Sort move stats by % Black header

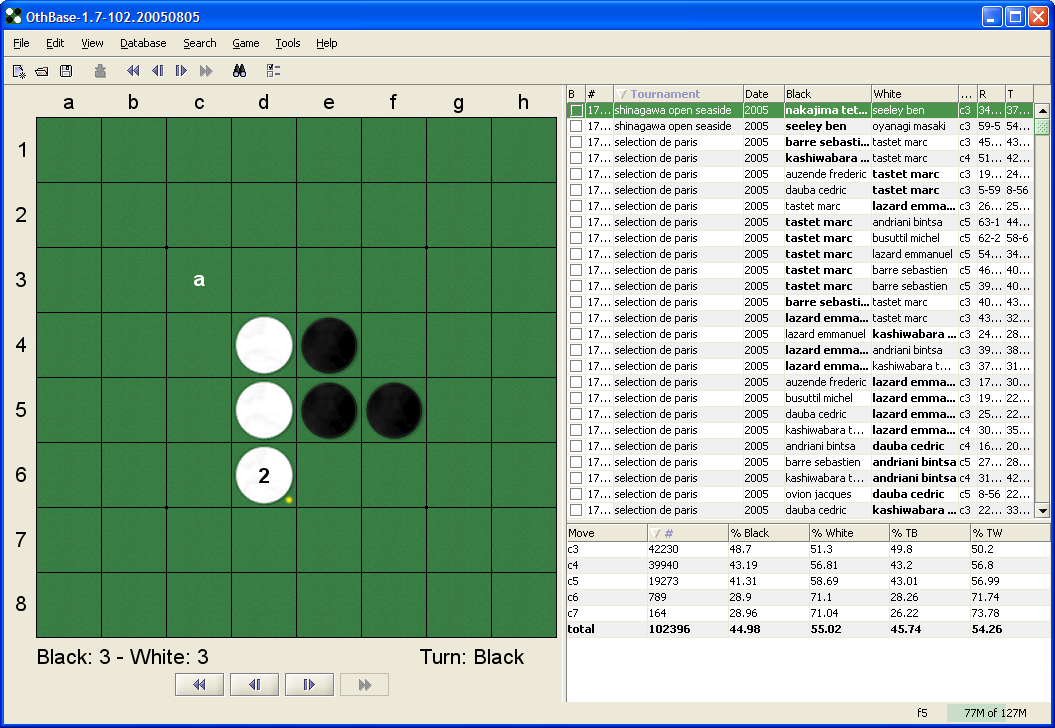tap(768, 533)
